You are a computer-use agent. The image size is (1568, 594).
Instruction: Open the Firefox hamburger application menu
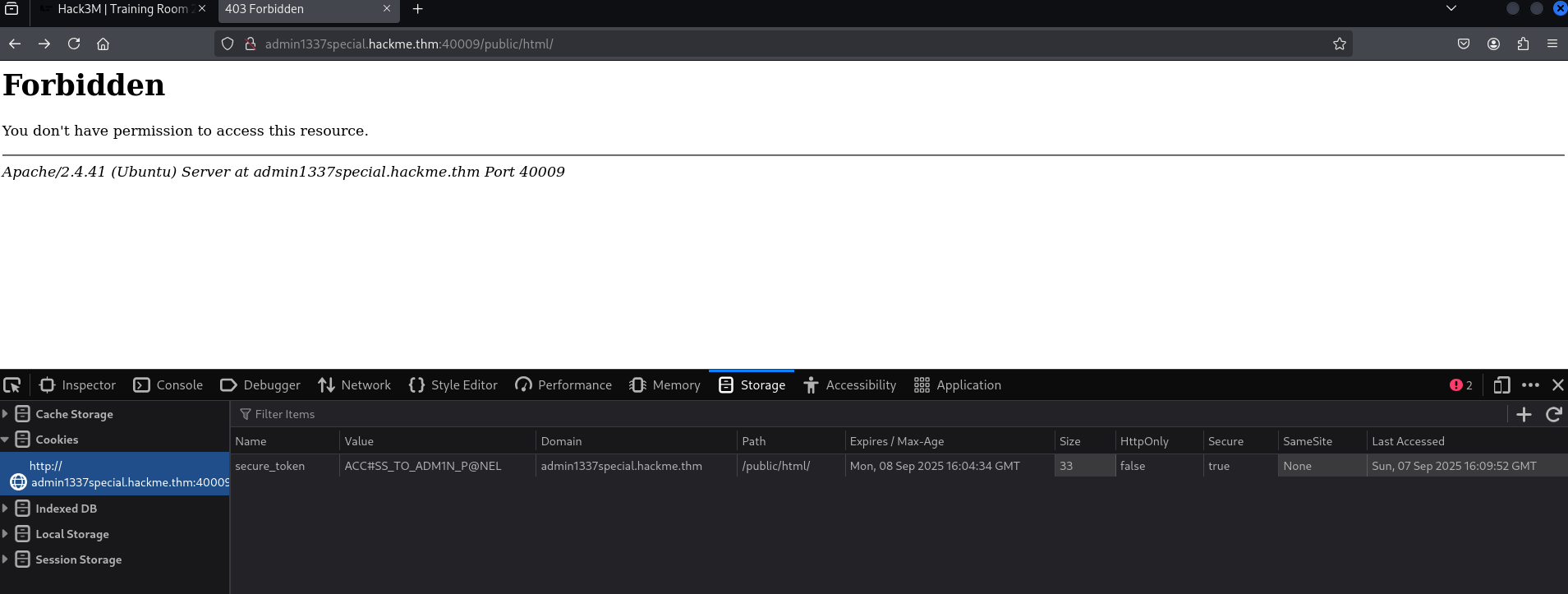click(x=1552, y=44)
